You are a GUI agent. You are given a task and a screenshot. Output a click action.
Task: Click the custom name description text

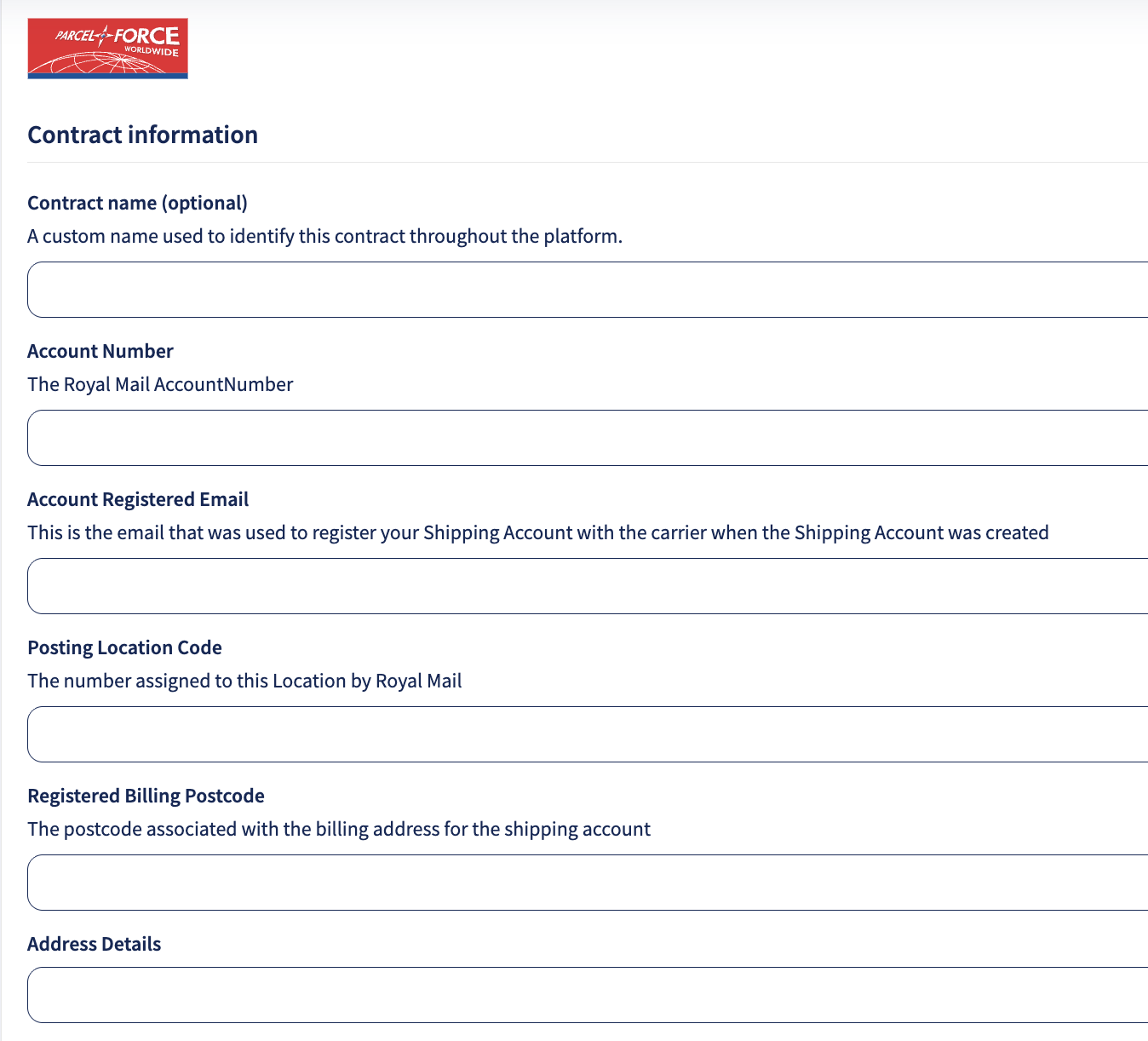324,236
